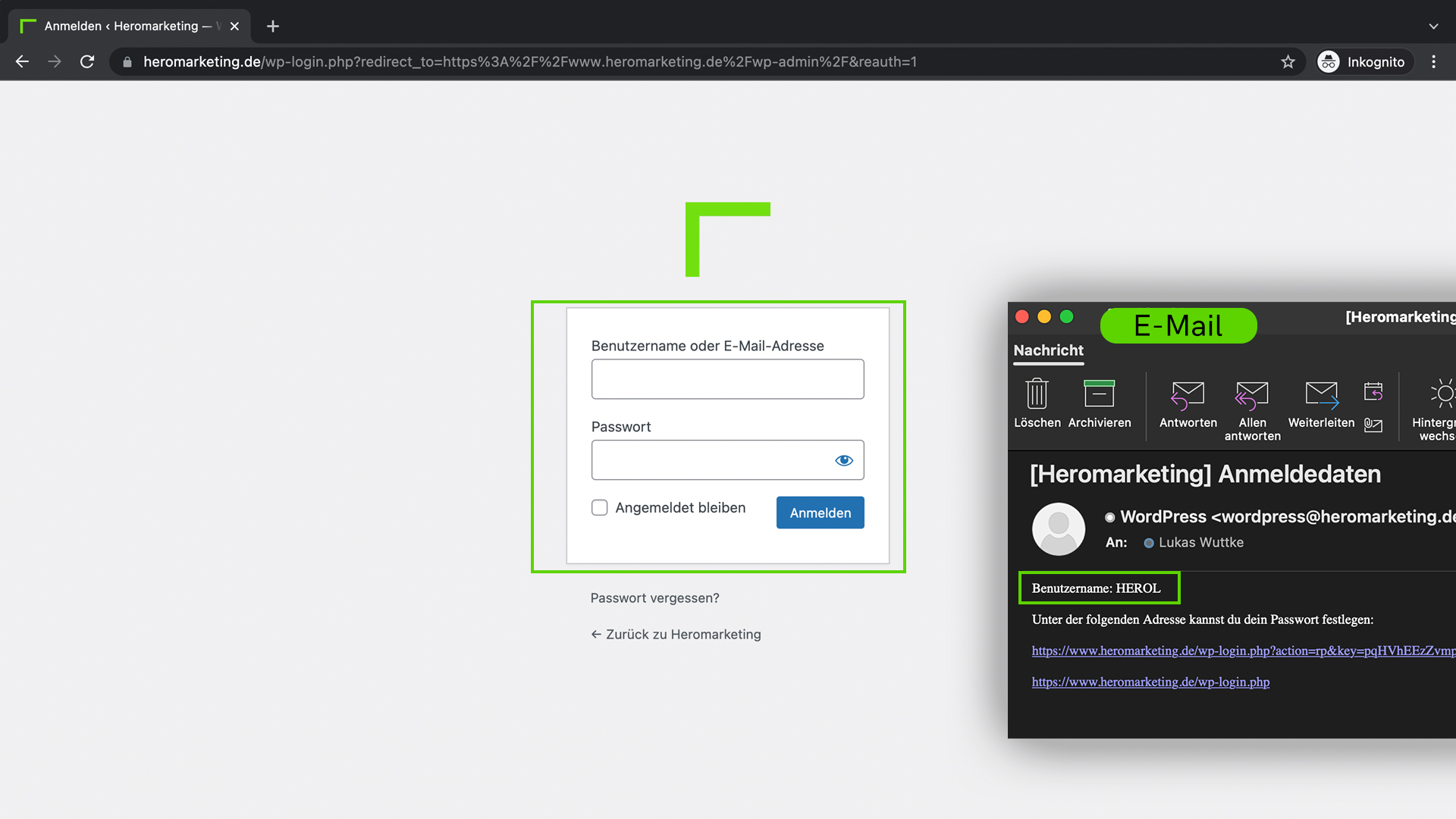The image size is (1456, 819).
Task: Select the Anmelden ‹ Heromarketing tab
Action: (x=129, y=27)
